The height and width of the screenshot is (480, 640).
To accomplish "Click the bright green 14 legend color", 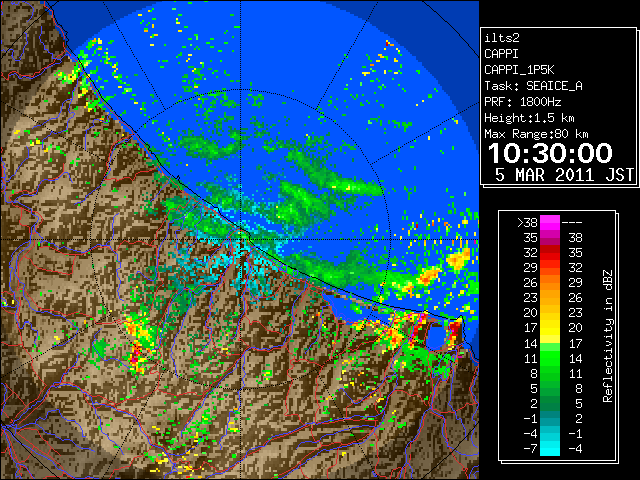I will [550, 347].
